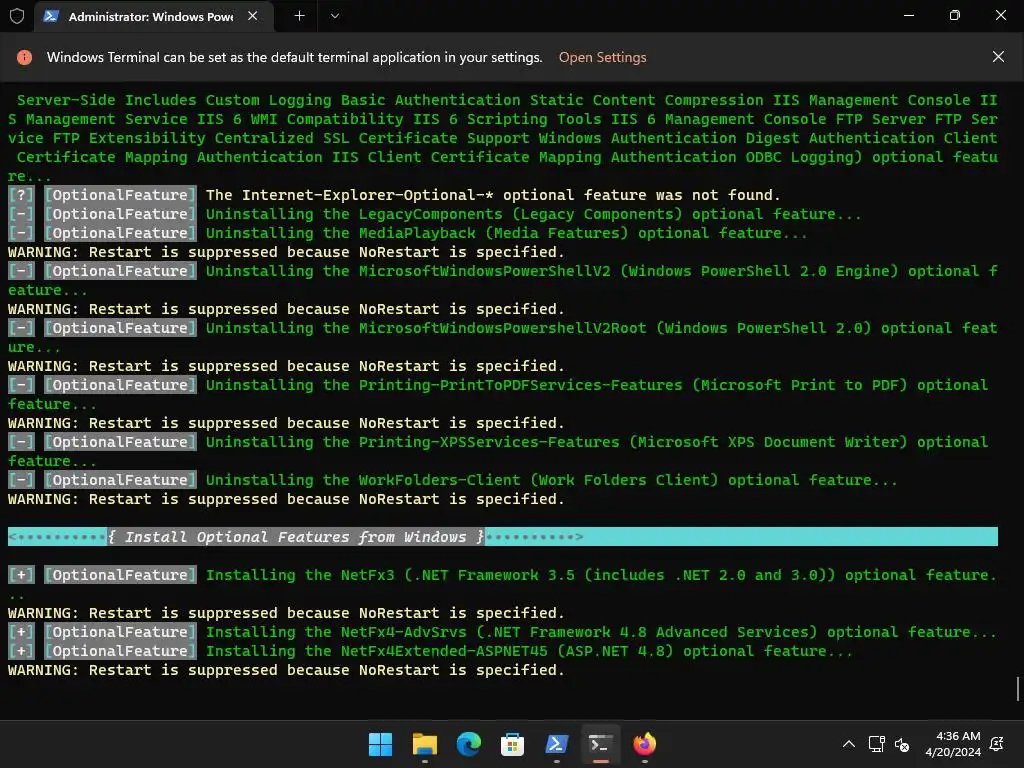This screenshot has width=1024, height=768.
Task: Restore down the Windows Terminal window
Action: tap(955, 15)
